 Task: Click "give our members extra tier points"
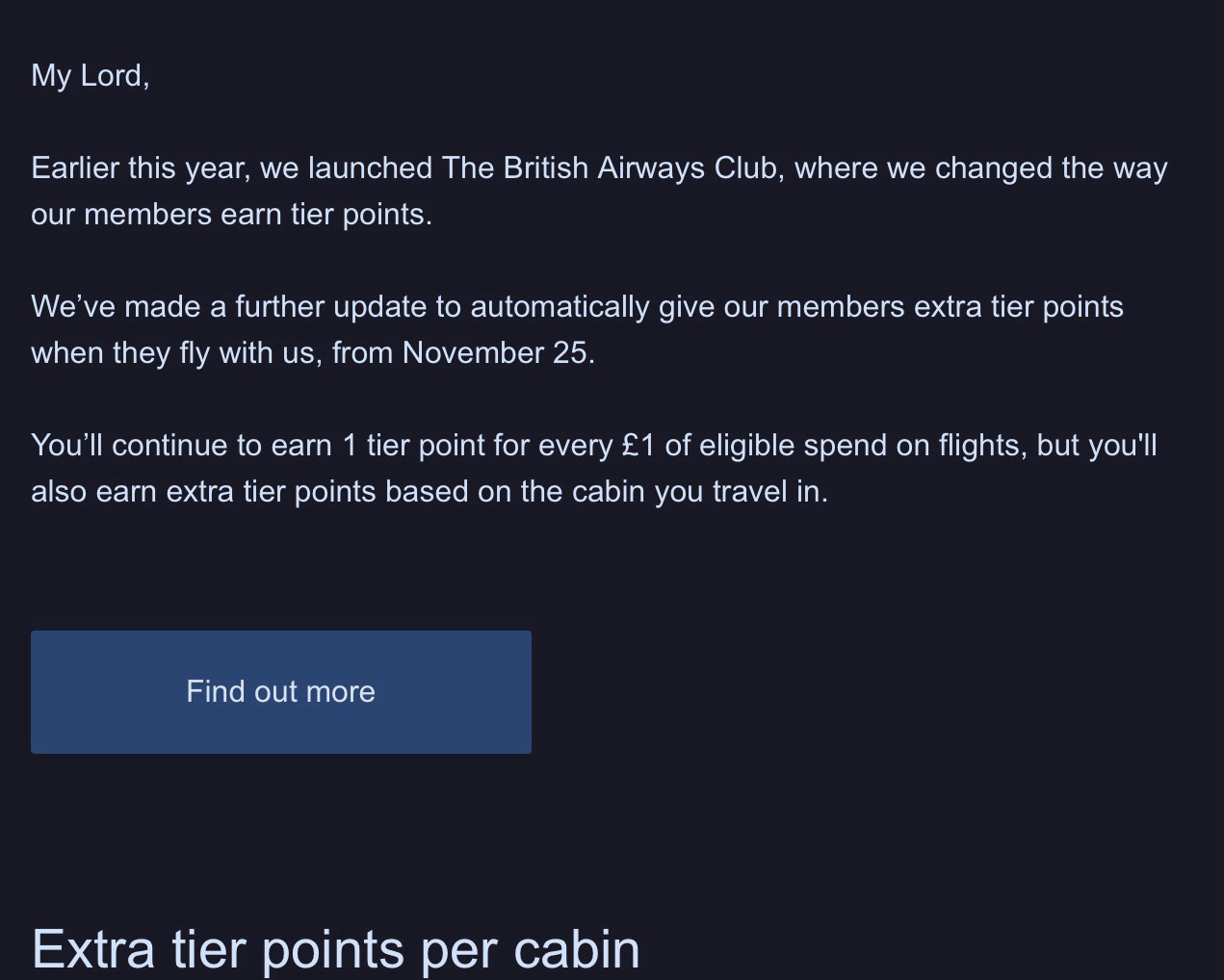click(891, 307)
